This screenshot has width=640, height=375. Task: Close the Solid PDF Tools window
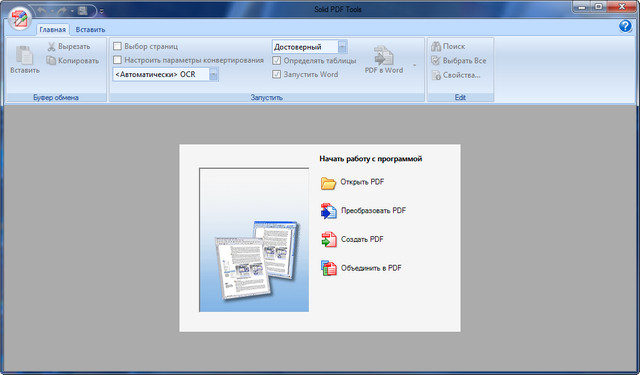622,7
